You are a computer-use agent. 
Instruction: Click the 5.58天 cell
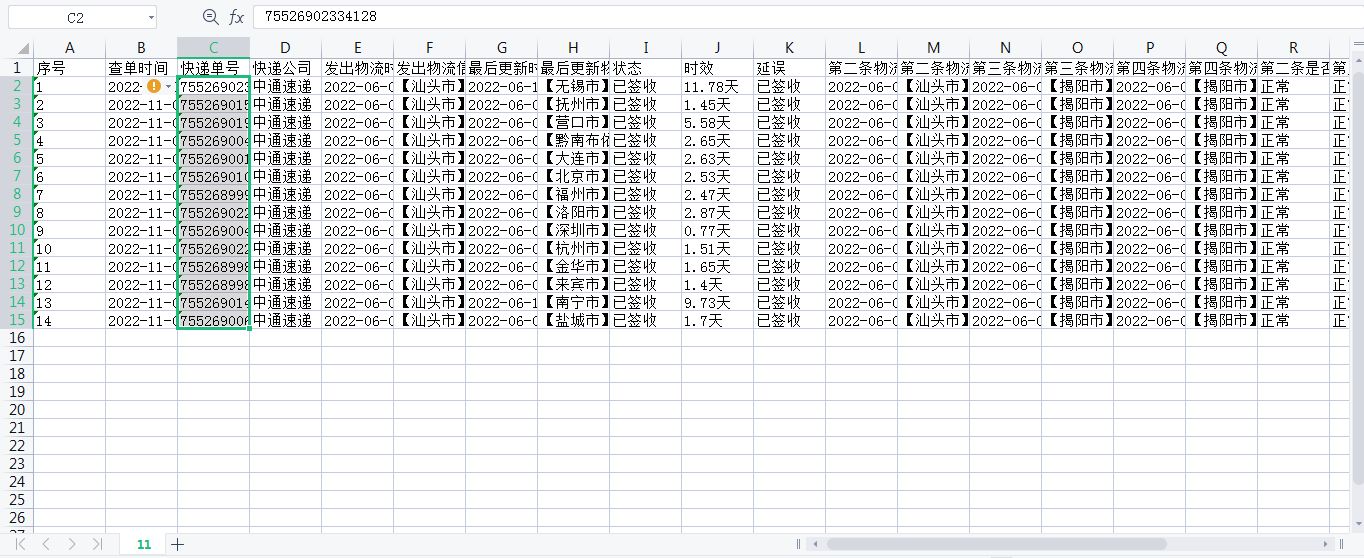pyautogui.click(x=717, y=122)
